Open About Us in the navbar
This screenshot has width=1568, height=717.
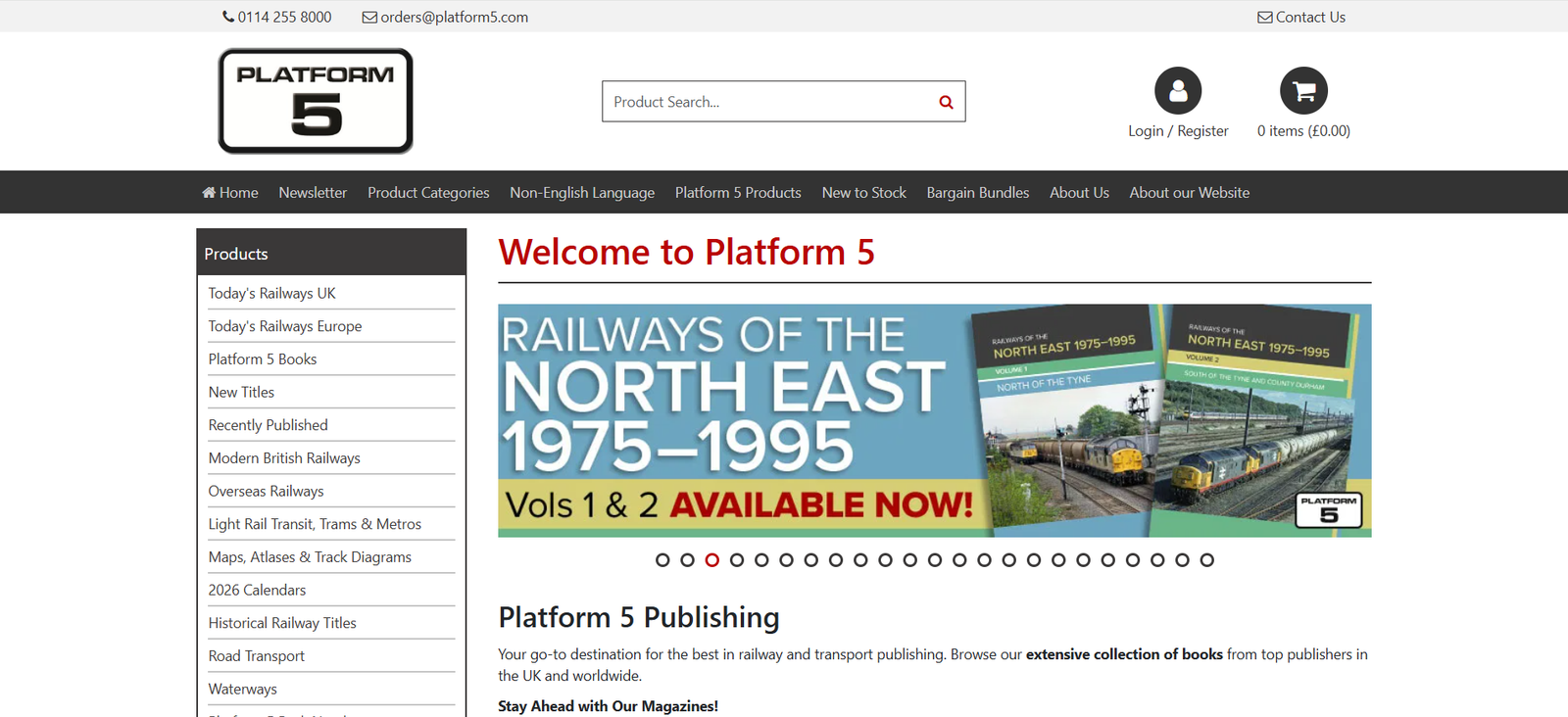click(1079, 193)
